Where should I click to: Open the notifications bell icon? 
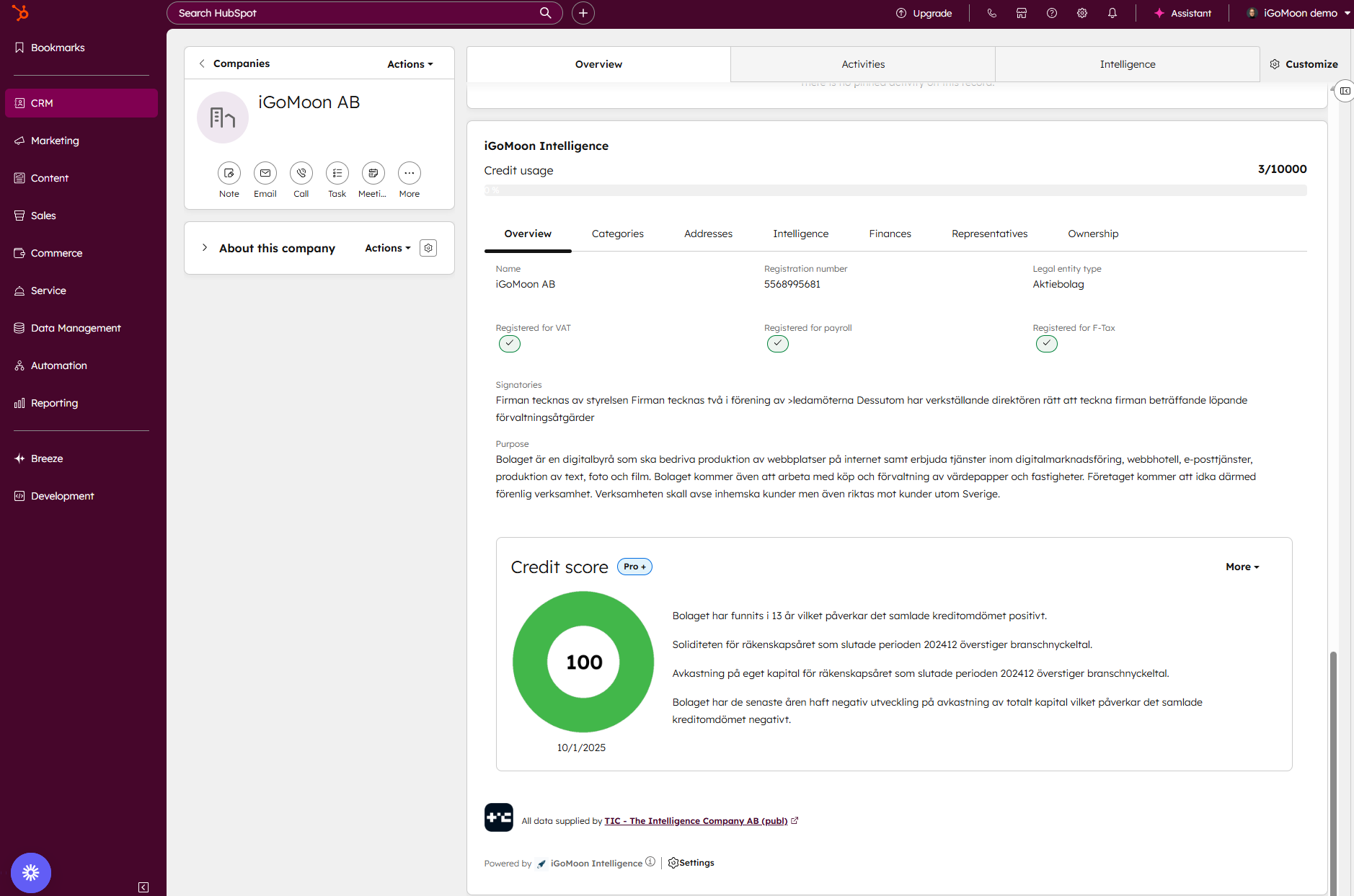click(1112, 13)
